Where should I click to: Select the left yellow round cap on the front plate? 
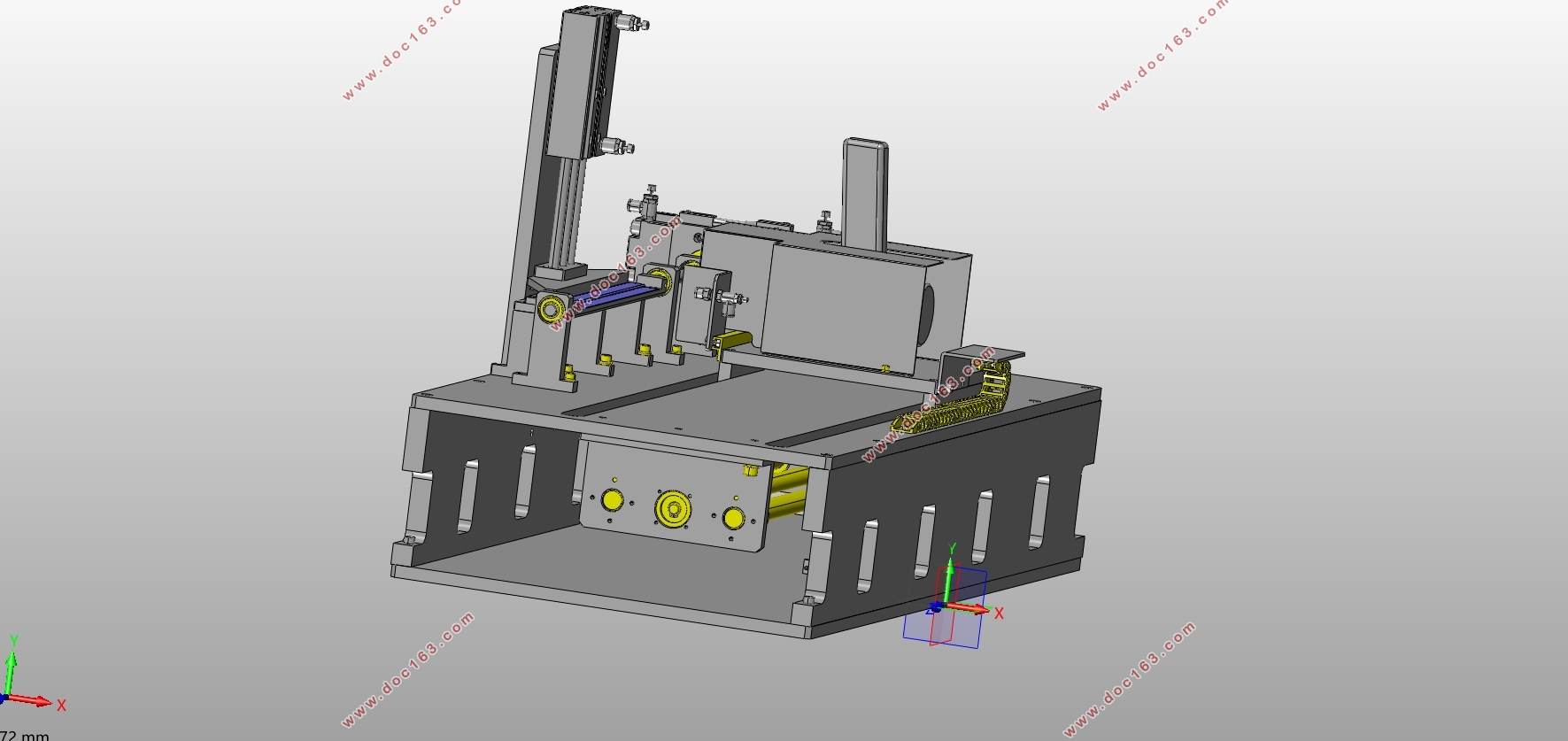612,499
